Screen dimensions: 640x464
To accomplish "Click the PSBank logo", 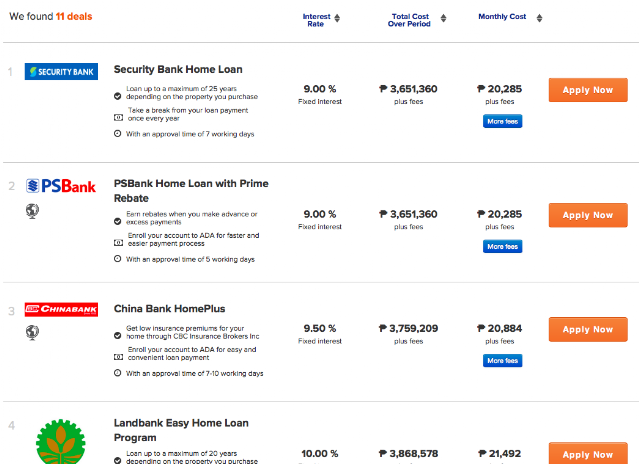I will tap(61, 186).
